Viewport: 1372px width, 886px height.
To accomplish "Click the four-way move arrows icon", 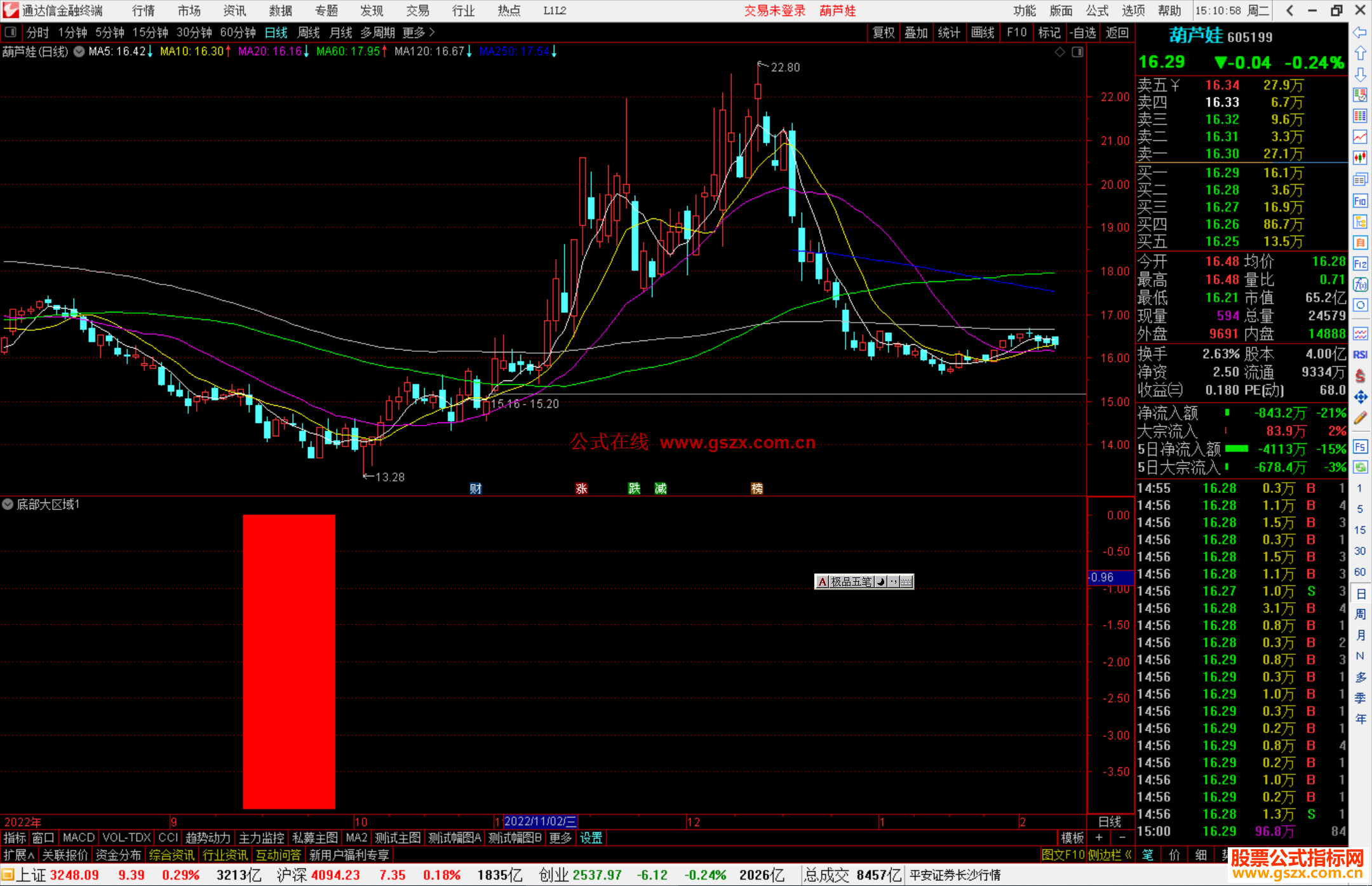I will pos(1360,397).
